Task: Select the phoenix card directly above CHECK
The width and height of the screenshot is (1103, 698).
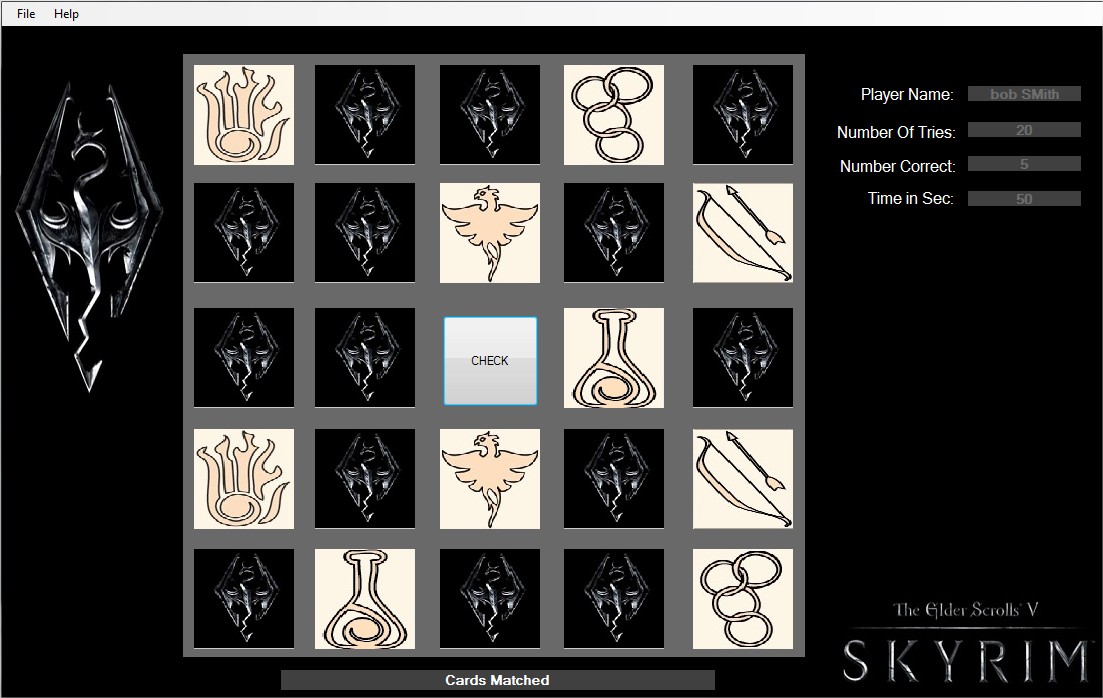Action: coord(490,233)
